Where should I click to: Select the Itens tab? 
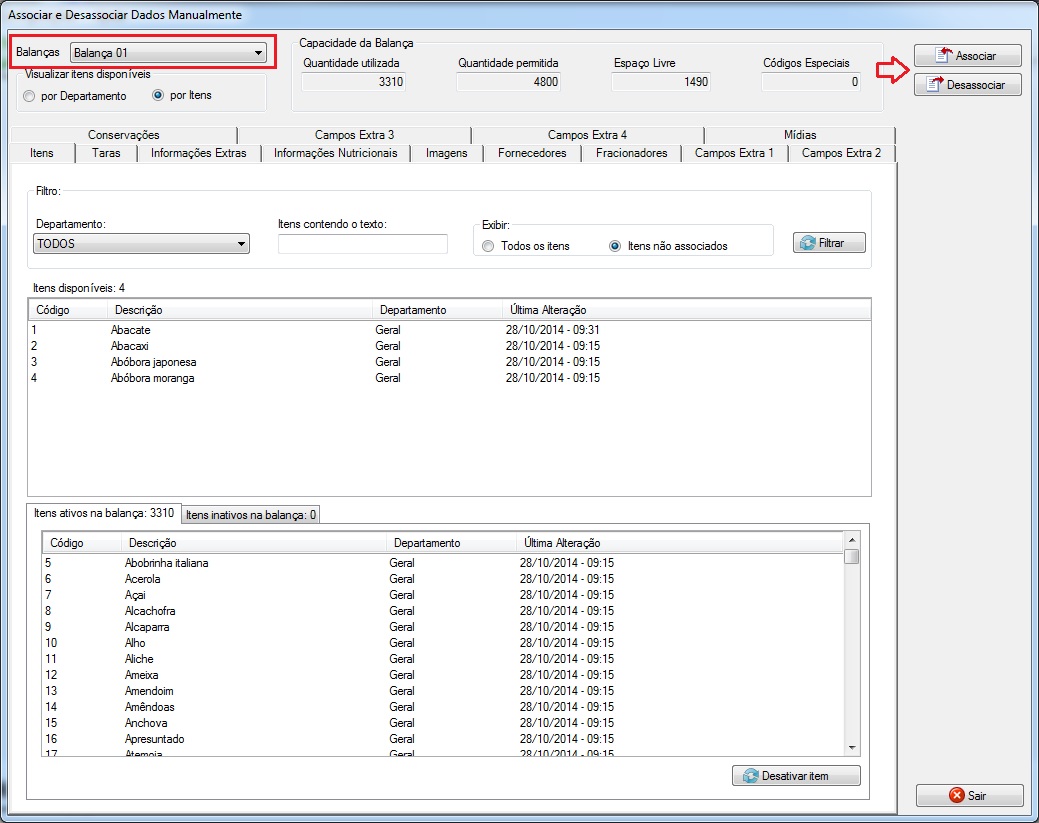[42, 153]
